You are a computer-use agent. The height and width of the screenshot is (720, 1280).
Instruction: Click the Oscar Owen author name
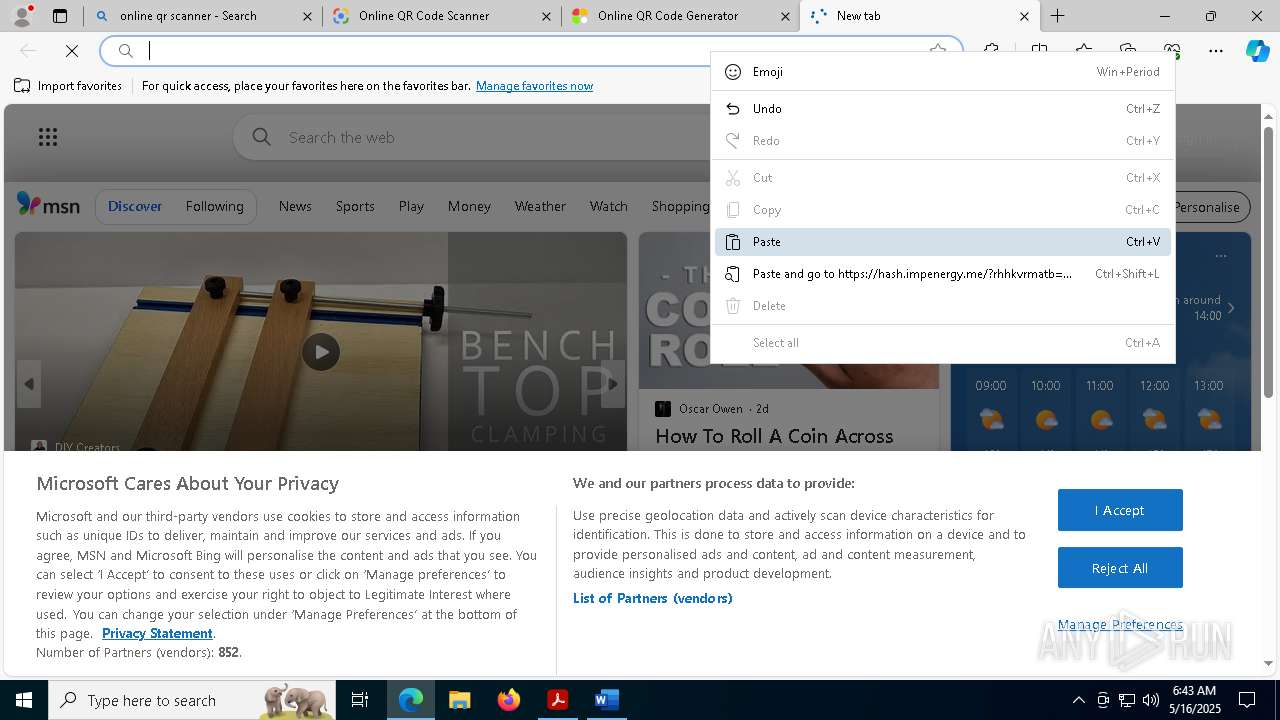coord(711,409)
